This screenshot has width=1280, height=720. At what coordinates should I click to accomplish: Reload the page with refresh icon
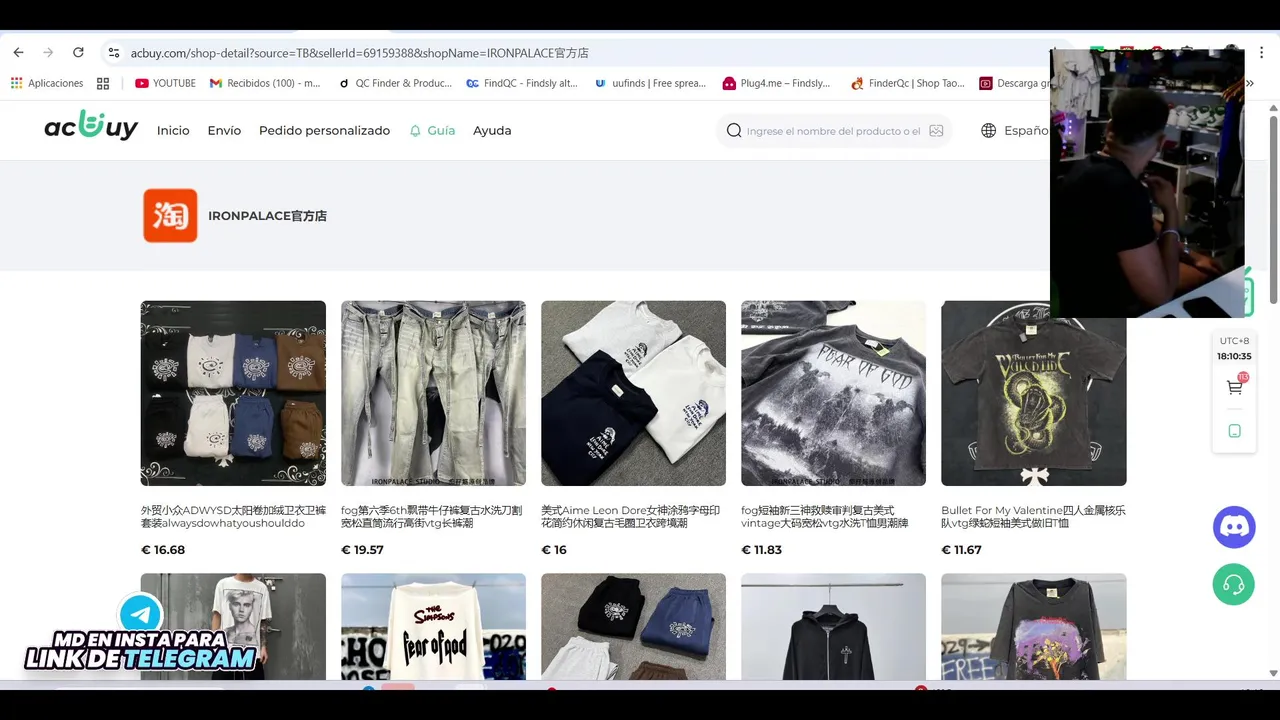78,52
